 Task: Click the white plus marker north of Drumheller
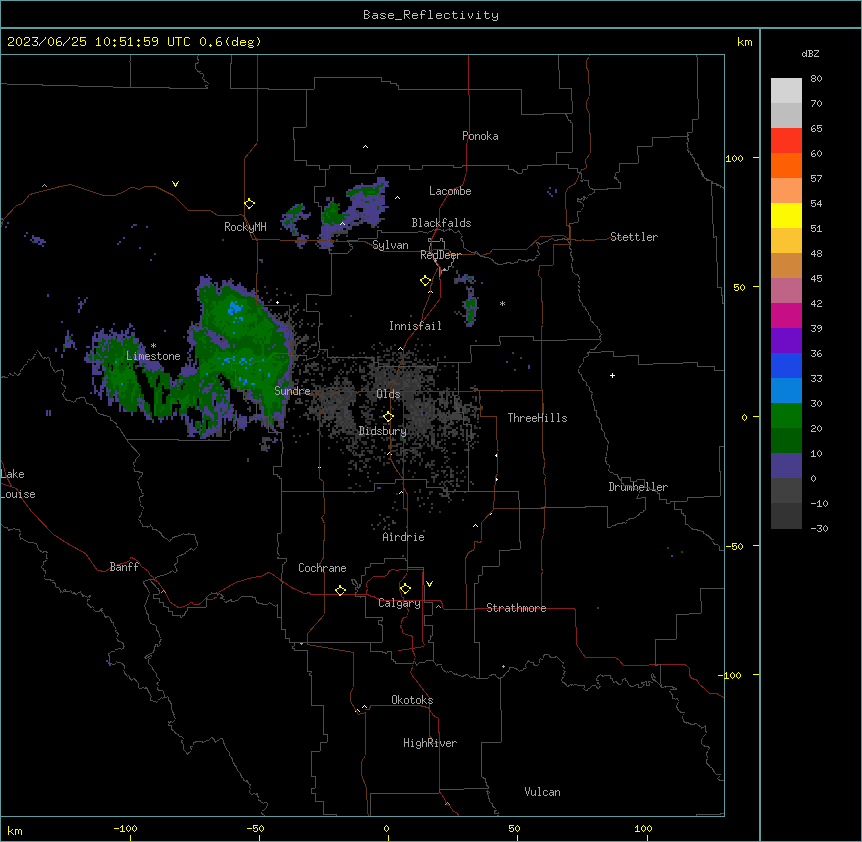click(612, 375)
